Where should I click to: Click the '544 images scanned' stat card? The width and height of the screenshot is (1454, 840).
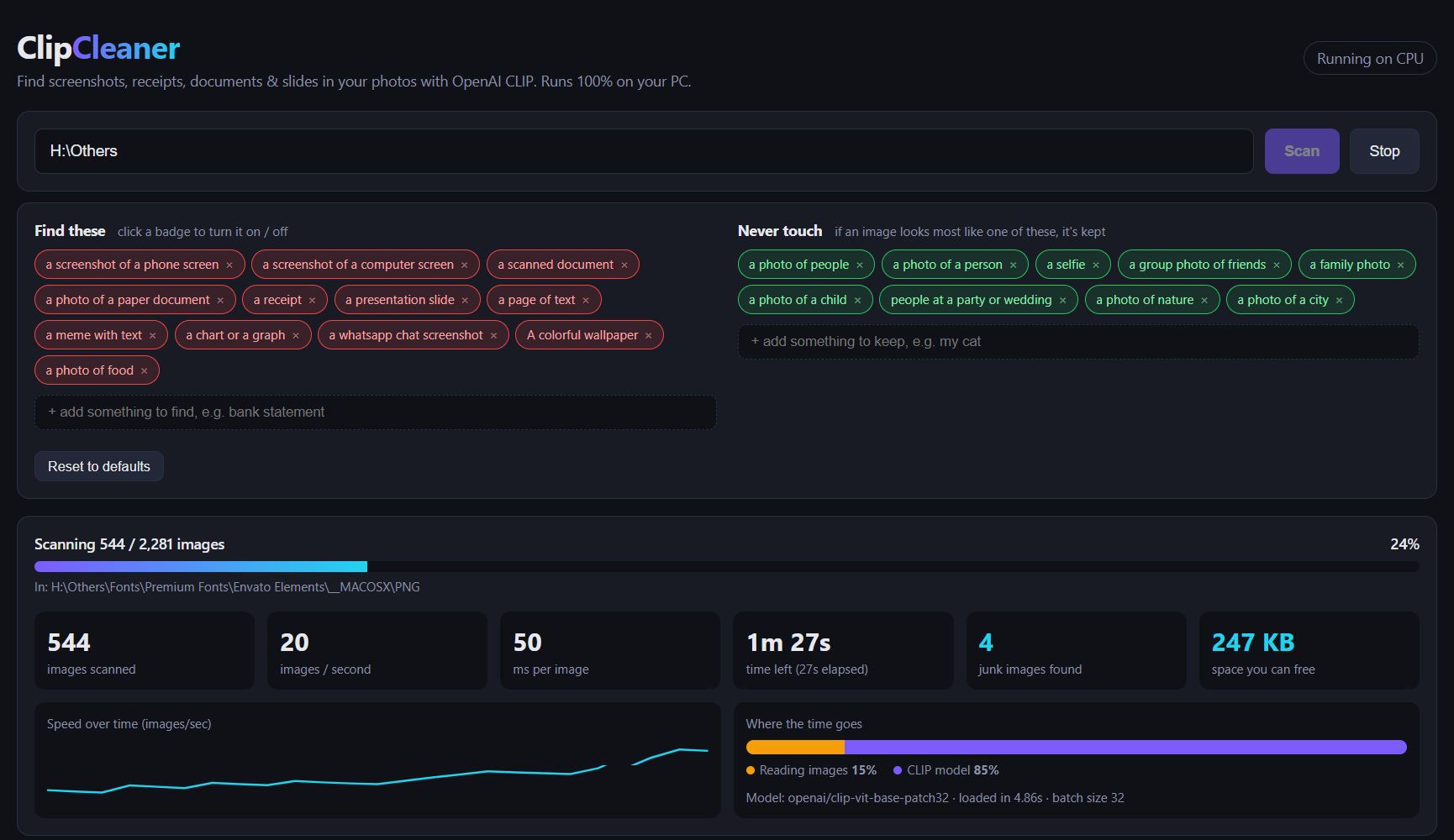pyautogui.click(x=145, y=651)
